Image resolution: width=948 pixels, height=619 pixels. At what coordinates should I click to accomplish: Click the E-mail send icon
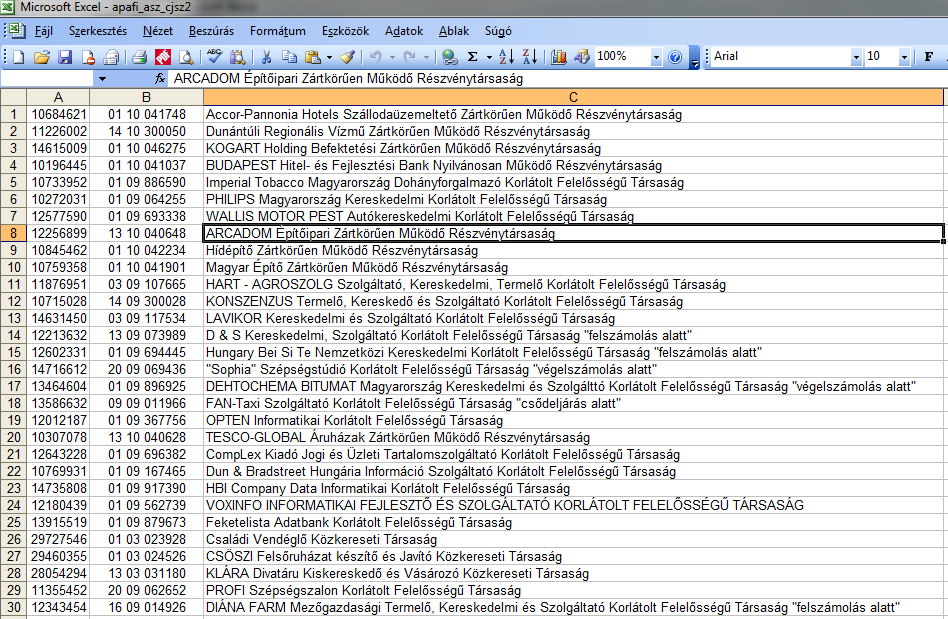click(111, 57)
